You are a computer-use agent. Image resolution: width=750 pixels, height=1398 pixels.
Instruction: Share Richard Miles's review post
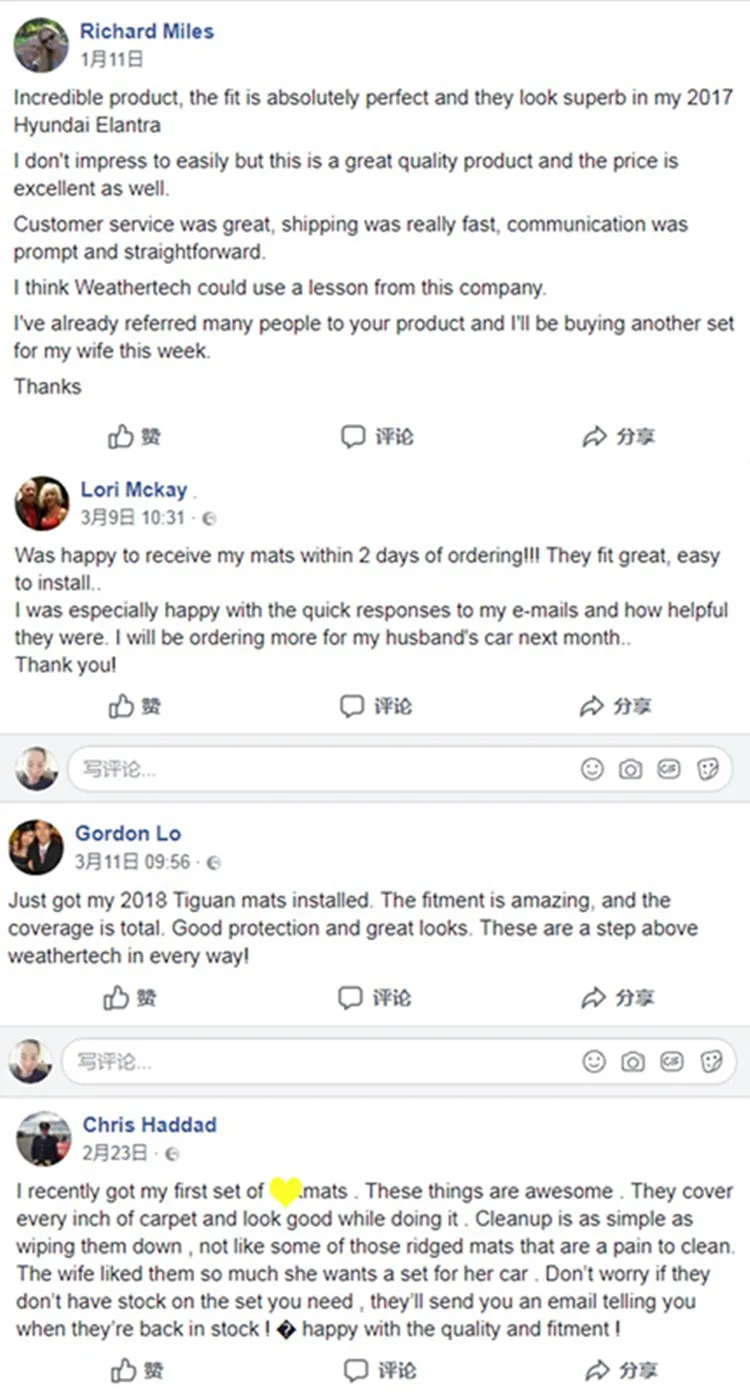(618, 437)
